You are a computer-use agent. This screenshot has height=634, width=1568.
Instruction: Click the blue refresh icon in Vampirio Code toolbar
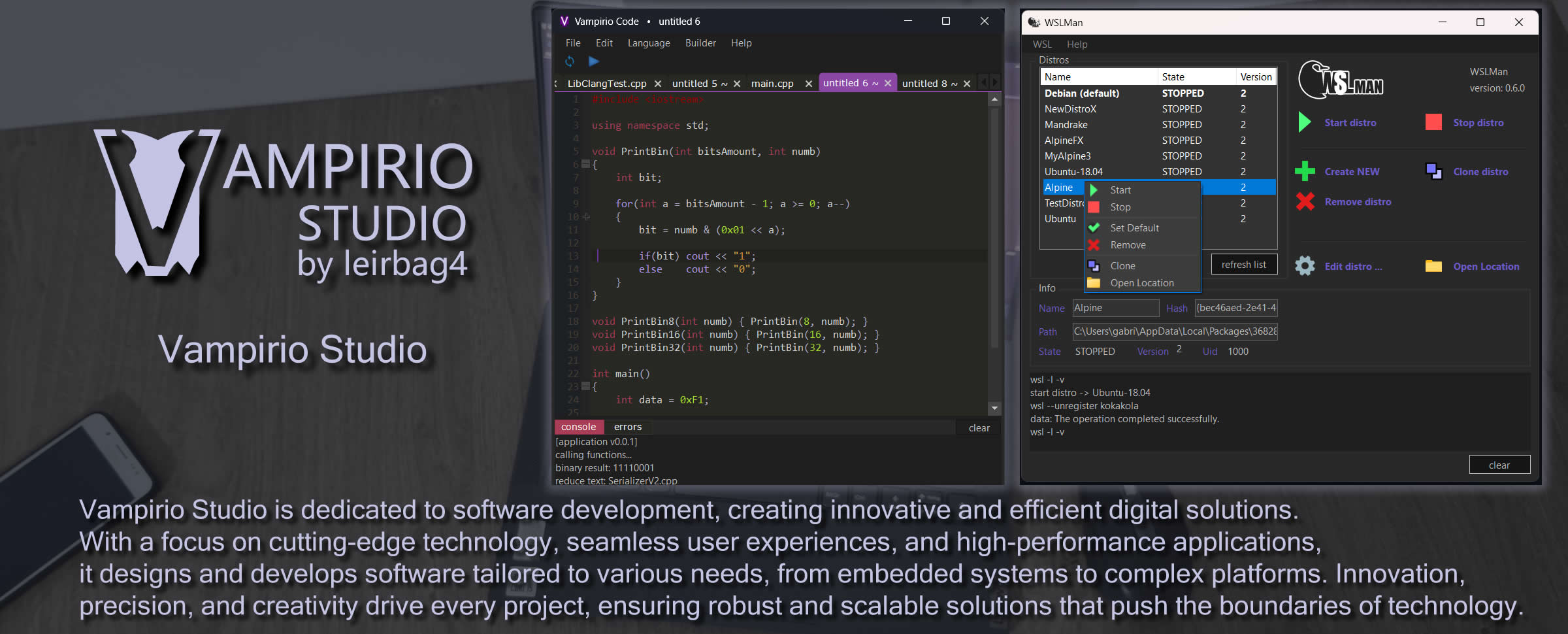click(570, 61)
